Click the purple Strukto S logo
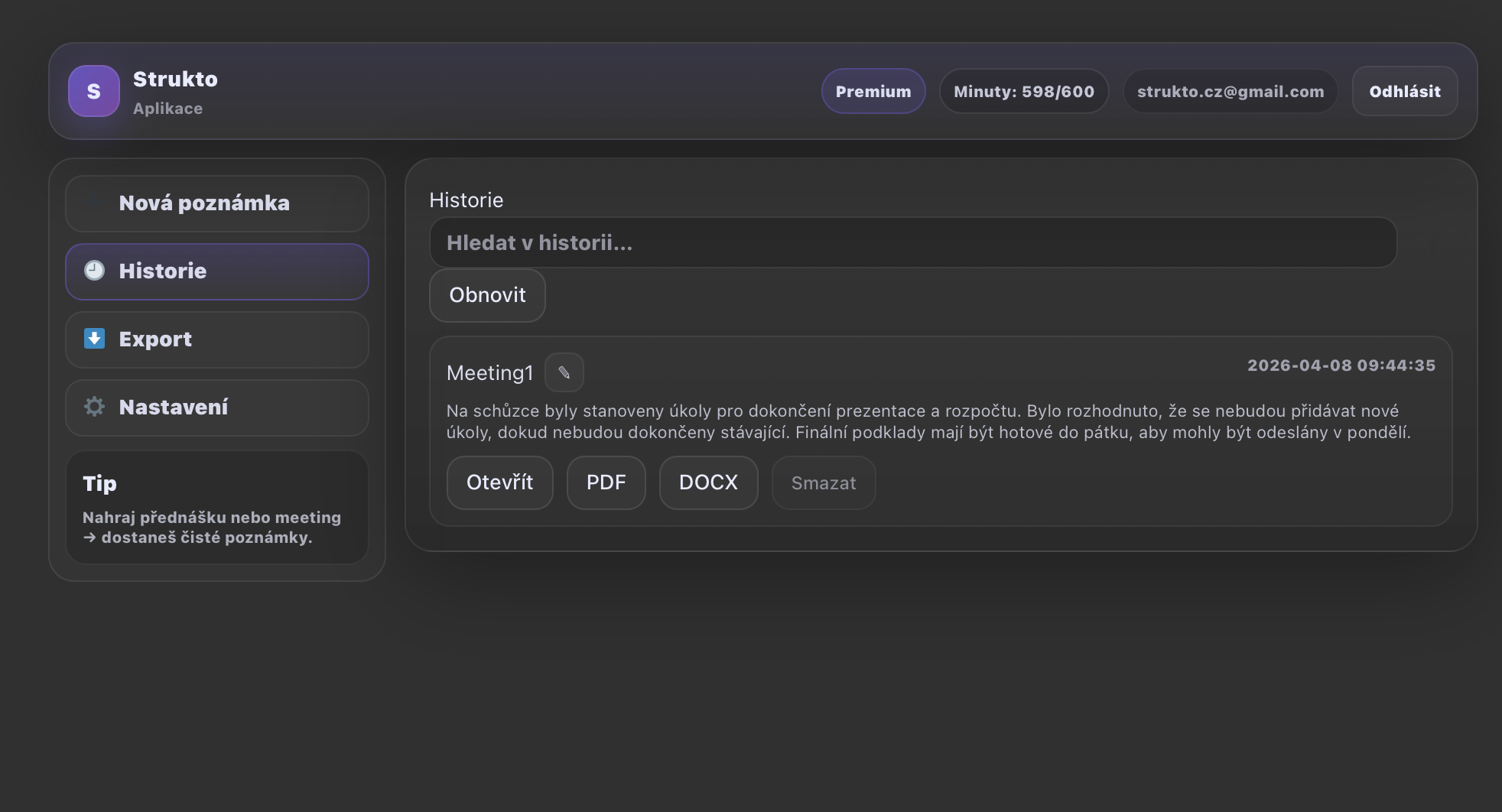The width and height of the screenshot is (1502, 812). point(93,91)
